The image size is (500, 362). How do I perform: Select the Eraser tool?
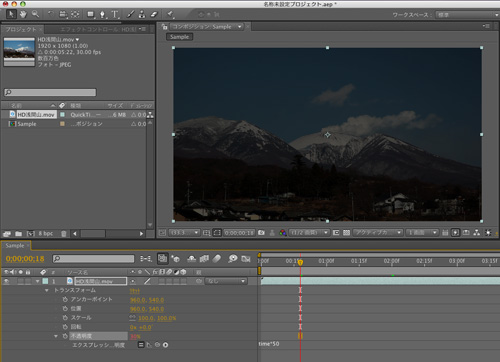pyautogui.click(x=154, y=14)
